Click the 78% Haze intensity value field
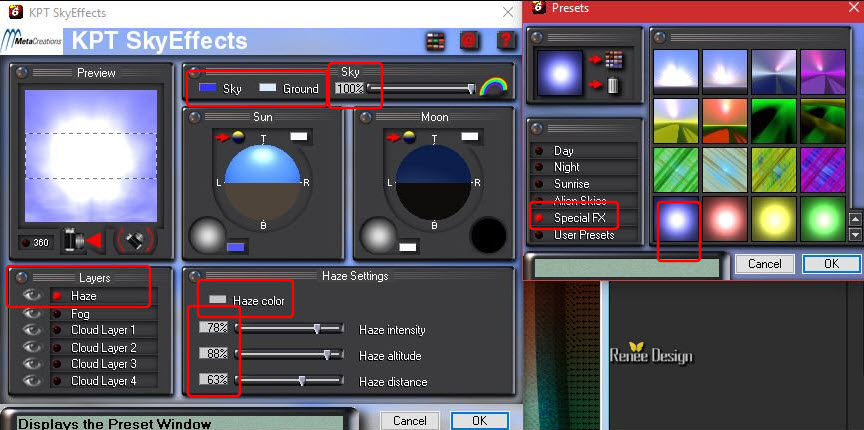Screen dimensions: 864x430 pos(214,327)
